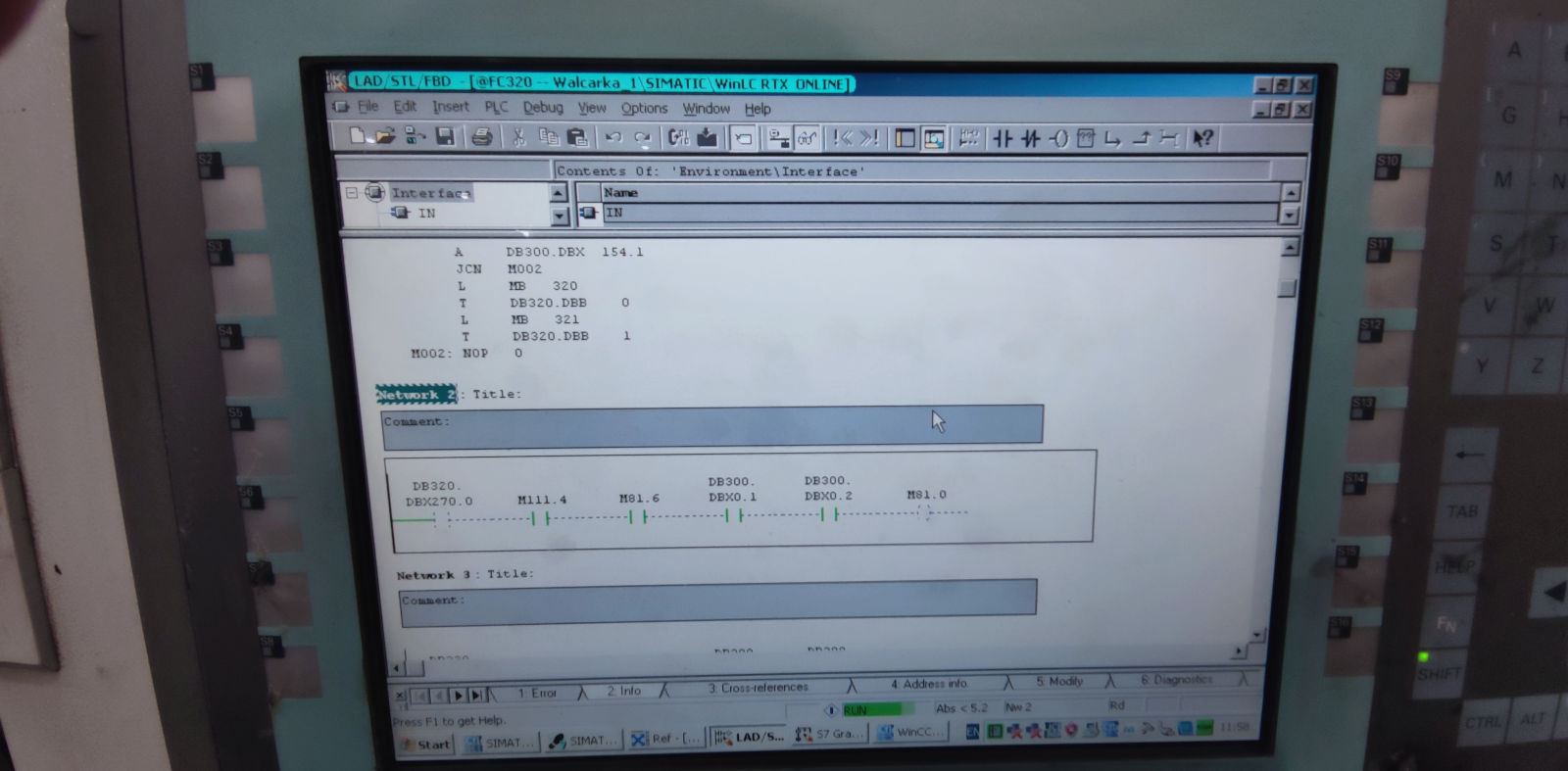Open the Window menu
The image size is (1568, 771).
pos(706,109)
